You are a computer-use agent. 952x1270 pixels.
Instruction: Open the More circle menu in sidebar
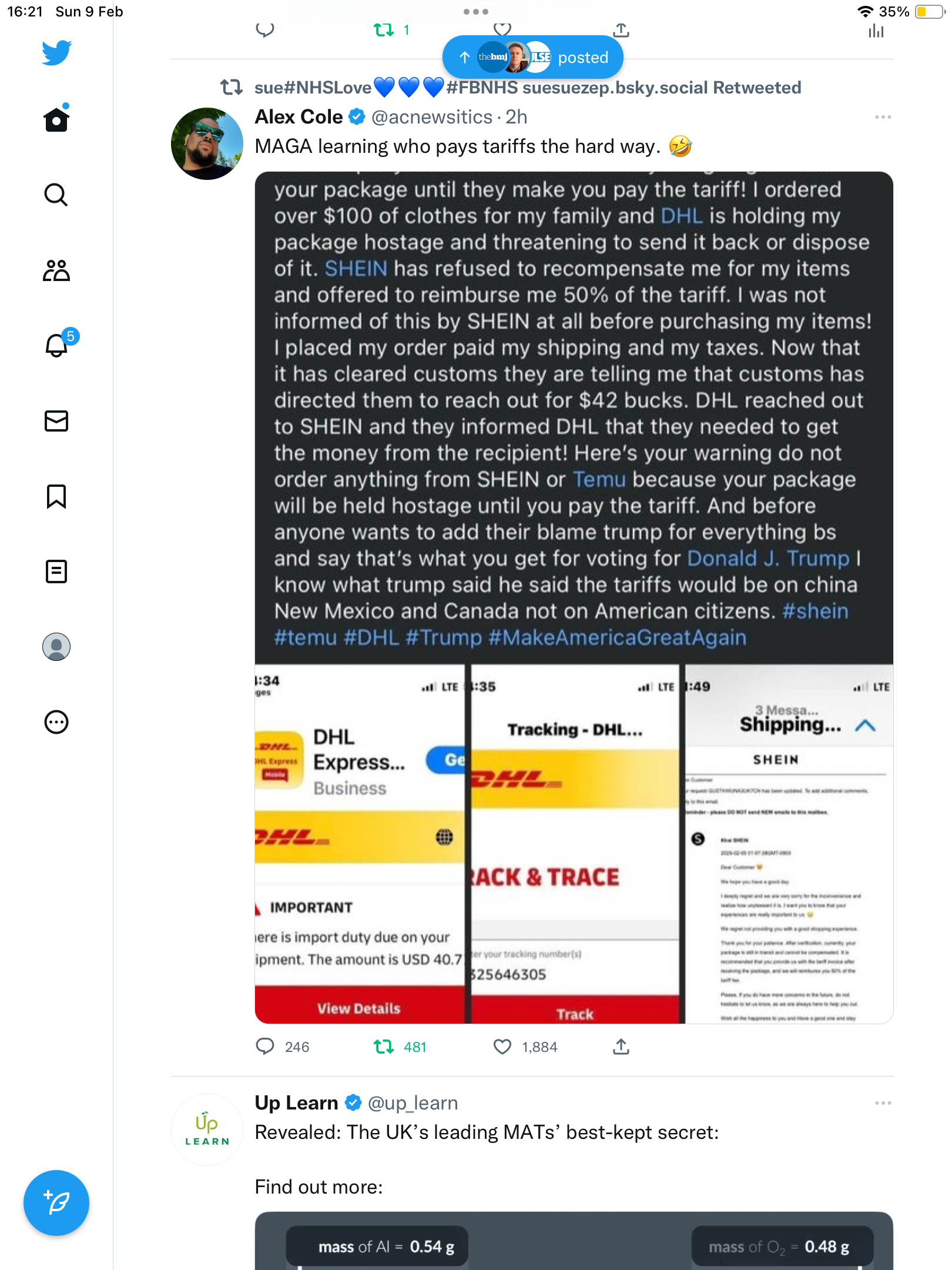pos(56,722)
